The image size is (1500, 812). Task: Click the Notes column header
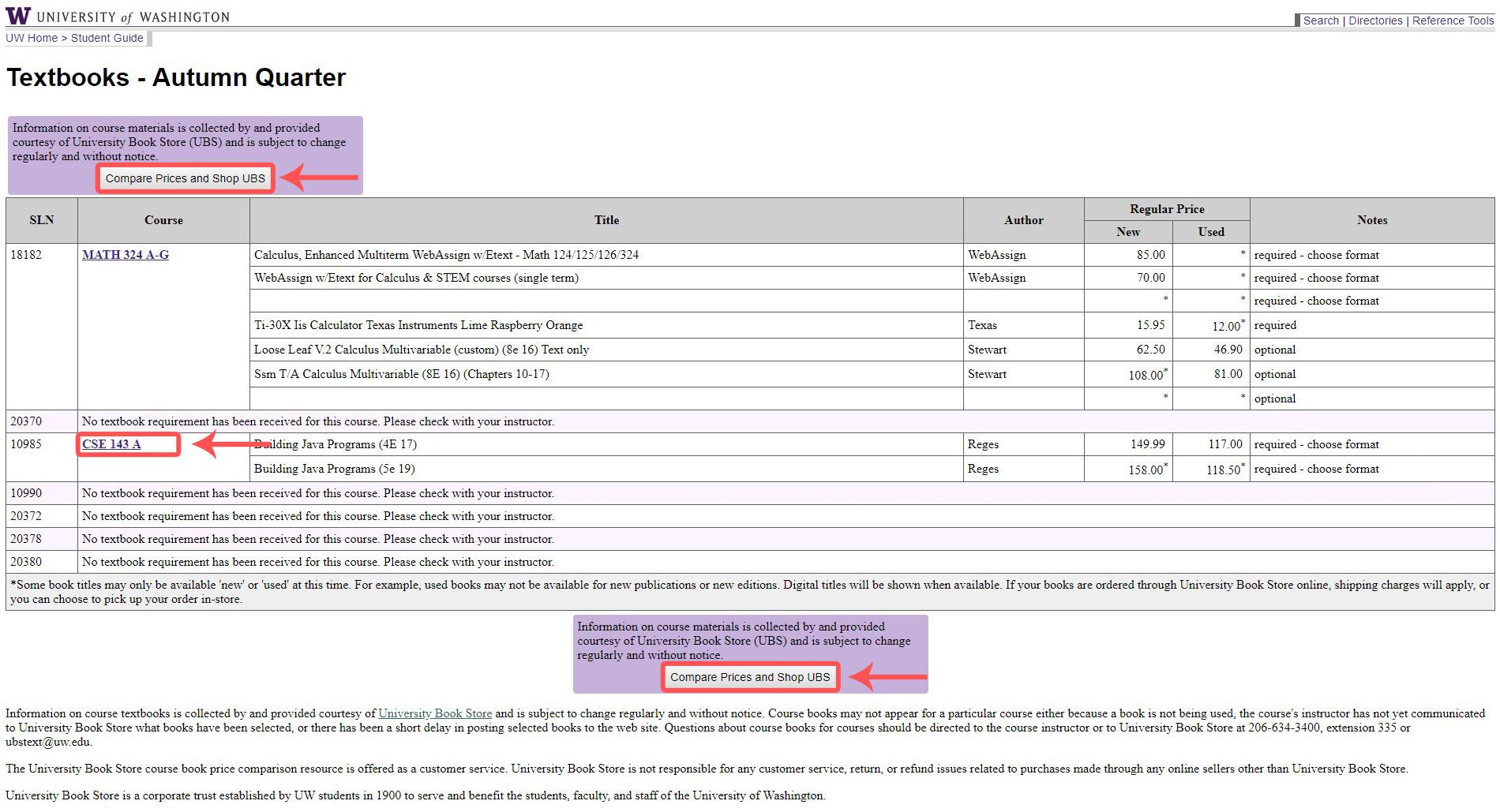[x=1372, y=220]
